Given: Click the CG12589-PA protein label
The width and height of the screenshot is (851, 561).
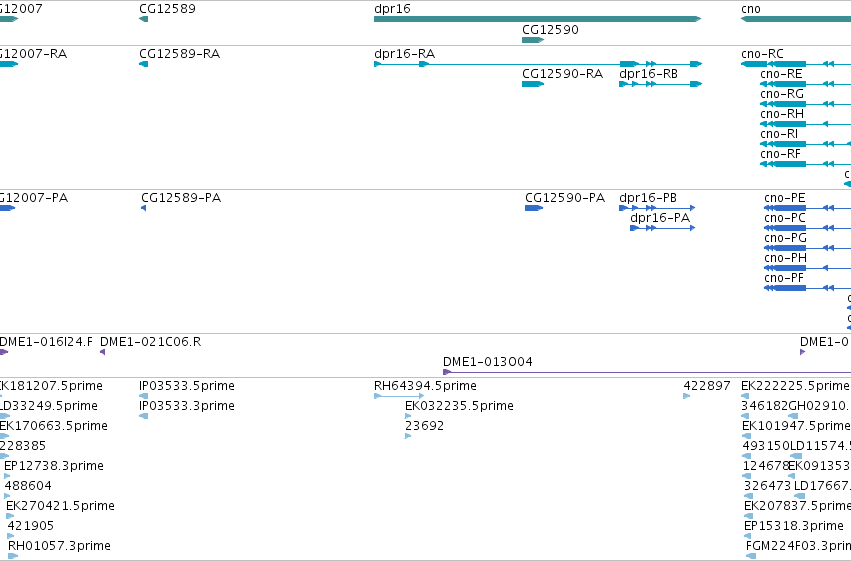Looking at the screenshot, I should (x=181, y=198).
